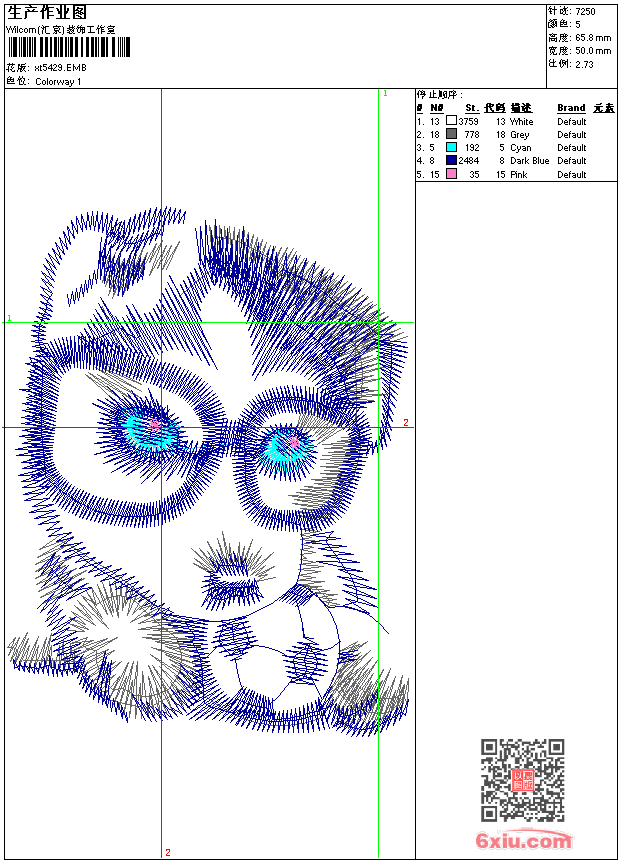Click the 描述 column header

(521, 108)
